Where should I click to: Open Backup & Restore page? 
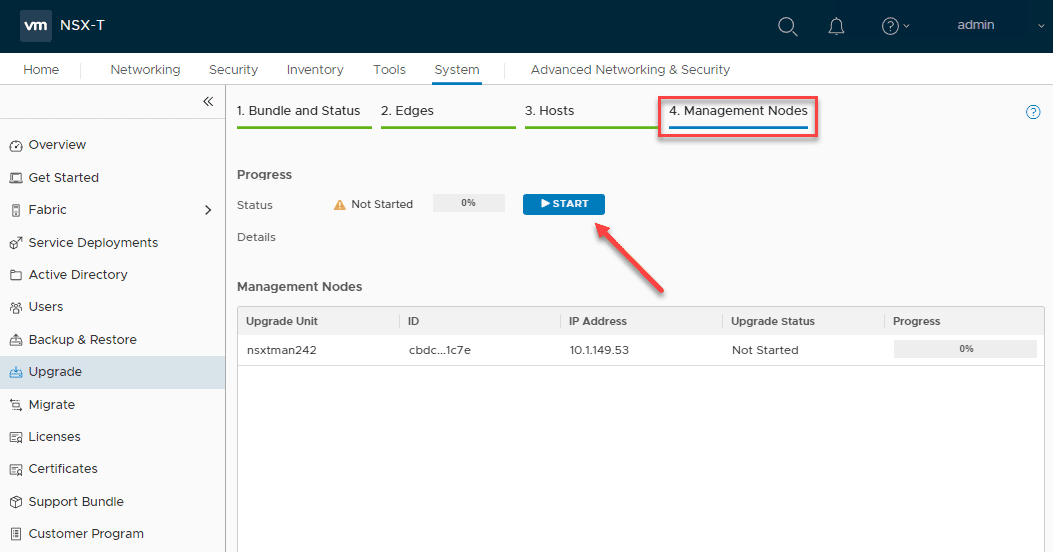83,340
